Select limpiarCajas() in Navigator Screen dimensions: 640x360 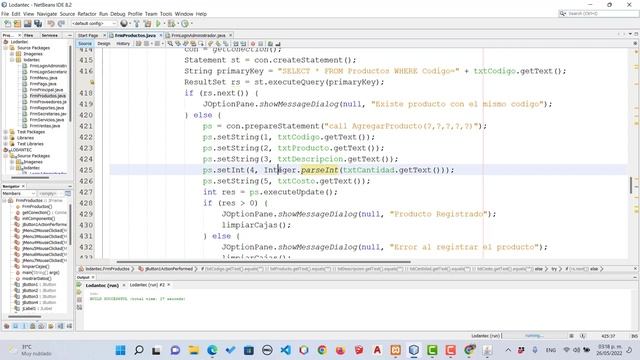(x=36, y=267)
